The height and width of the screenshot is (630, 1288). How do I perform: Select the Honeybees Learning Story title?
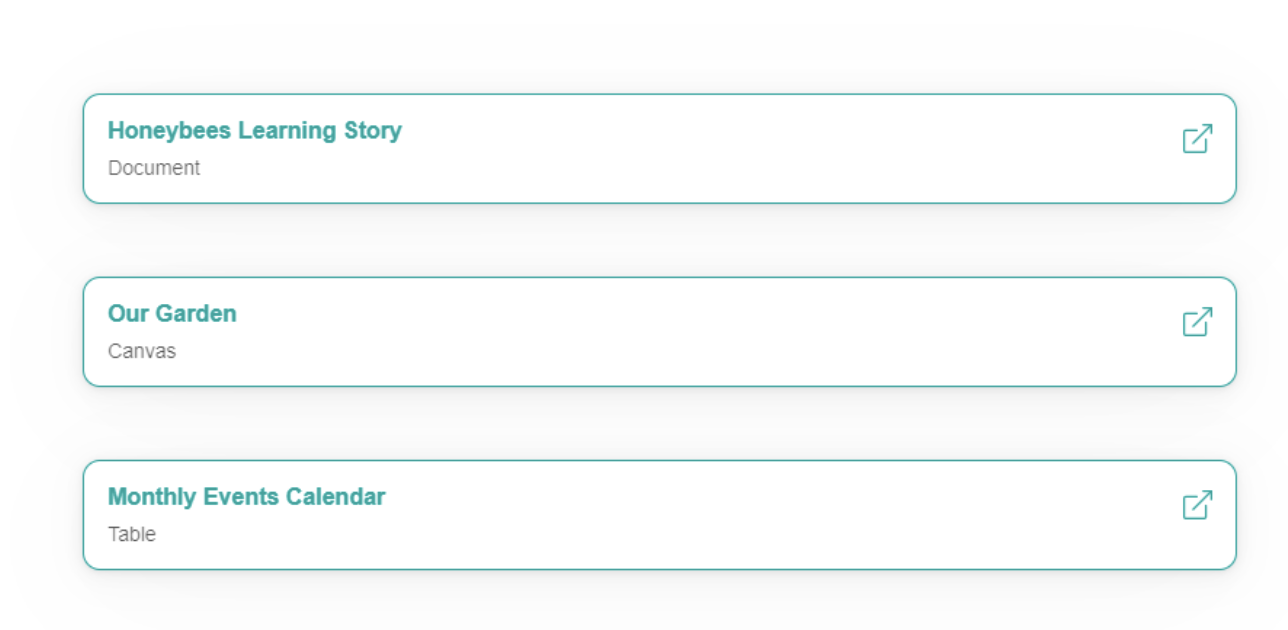[254, 131]
